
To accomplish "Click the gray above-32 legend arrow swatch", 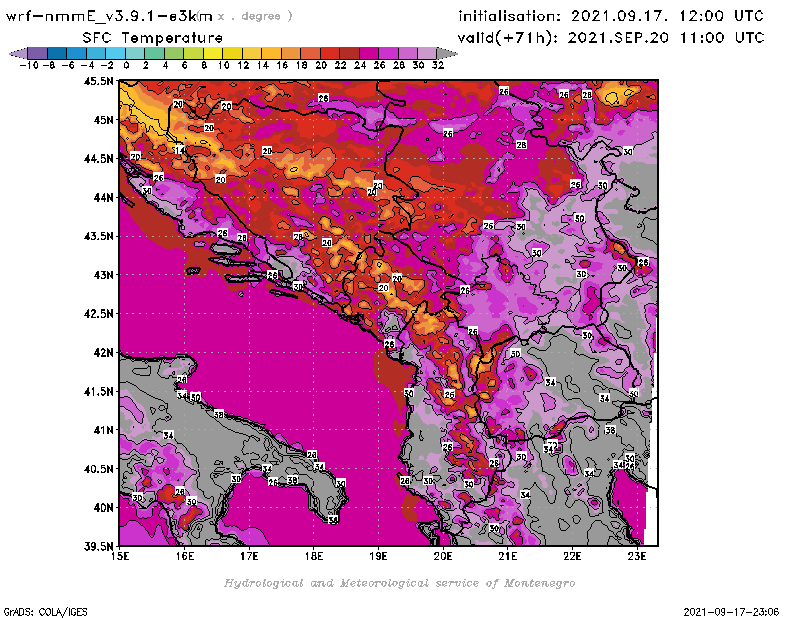I will tap(447, 53).
